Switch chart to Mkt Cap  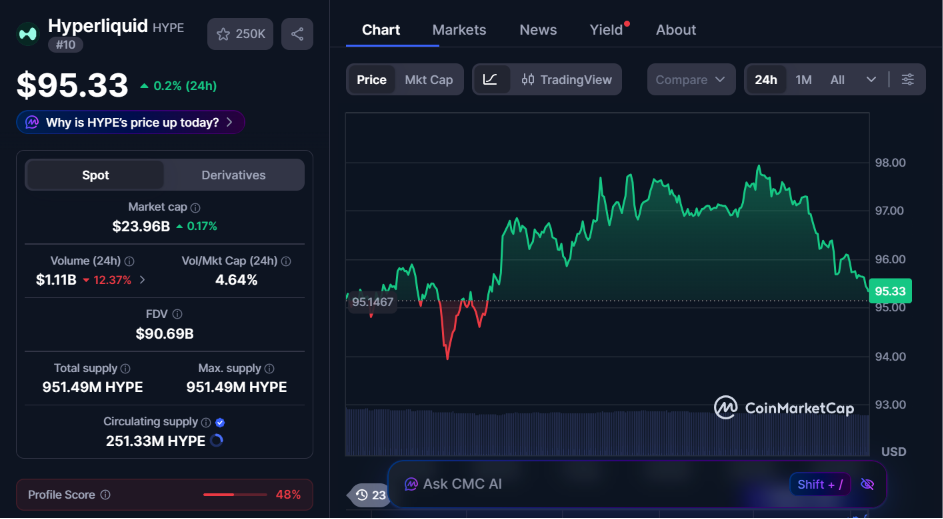click(x=429, y=79)
